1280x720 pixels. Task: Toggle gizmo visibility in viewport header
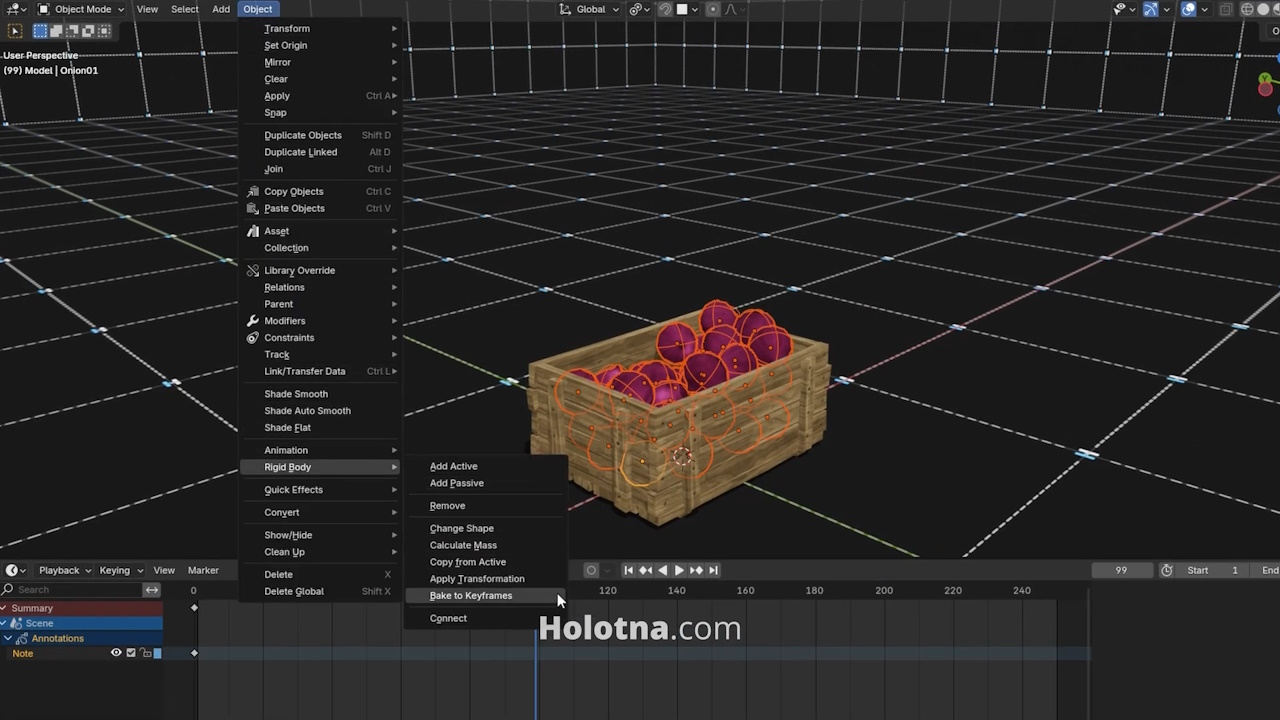click(x=1151, y=9)
